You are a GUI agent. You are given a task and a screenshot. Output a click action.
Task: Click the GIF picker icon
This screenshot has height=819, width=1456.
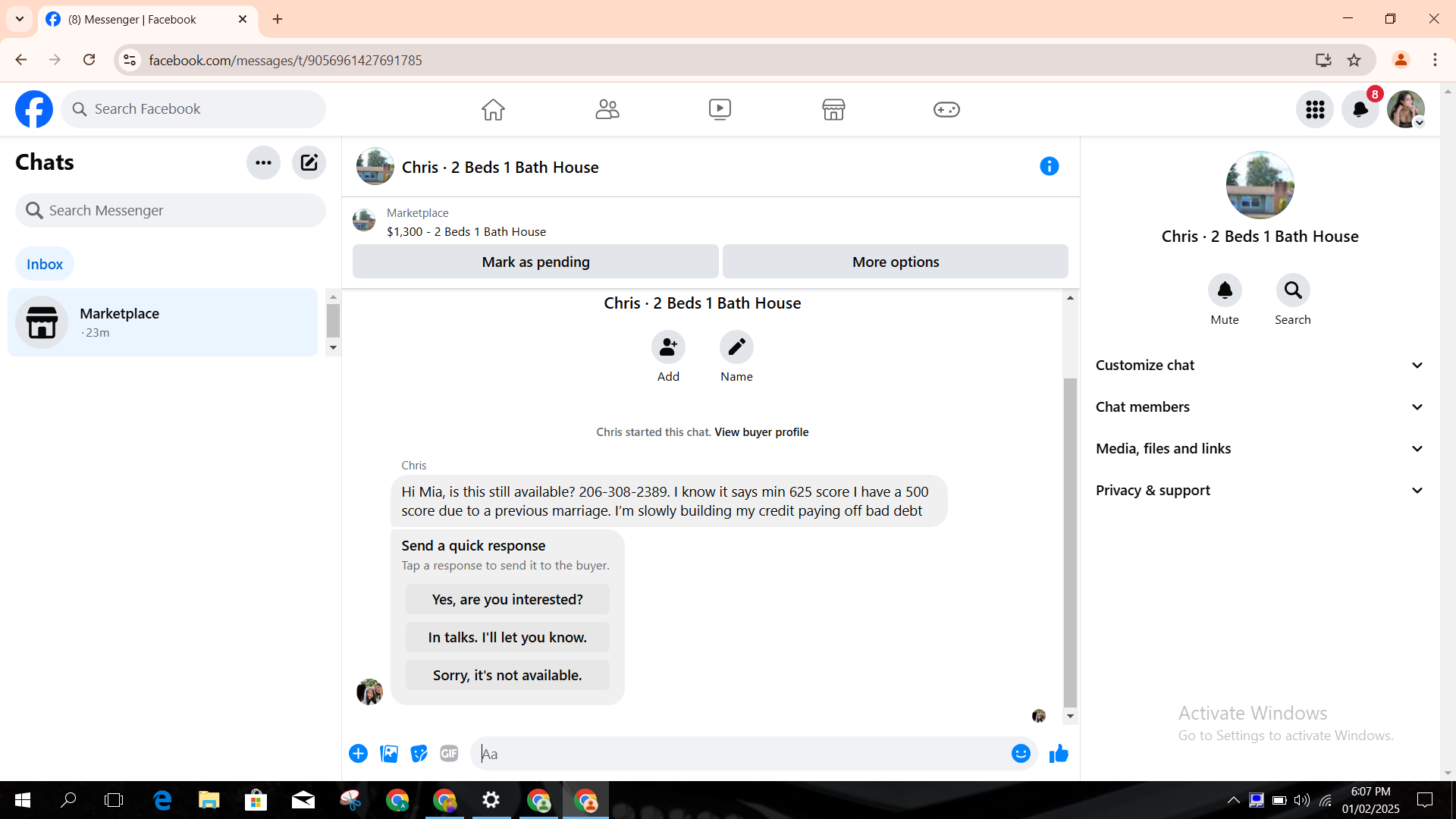449,754
